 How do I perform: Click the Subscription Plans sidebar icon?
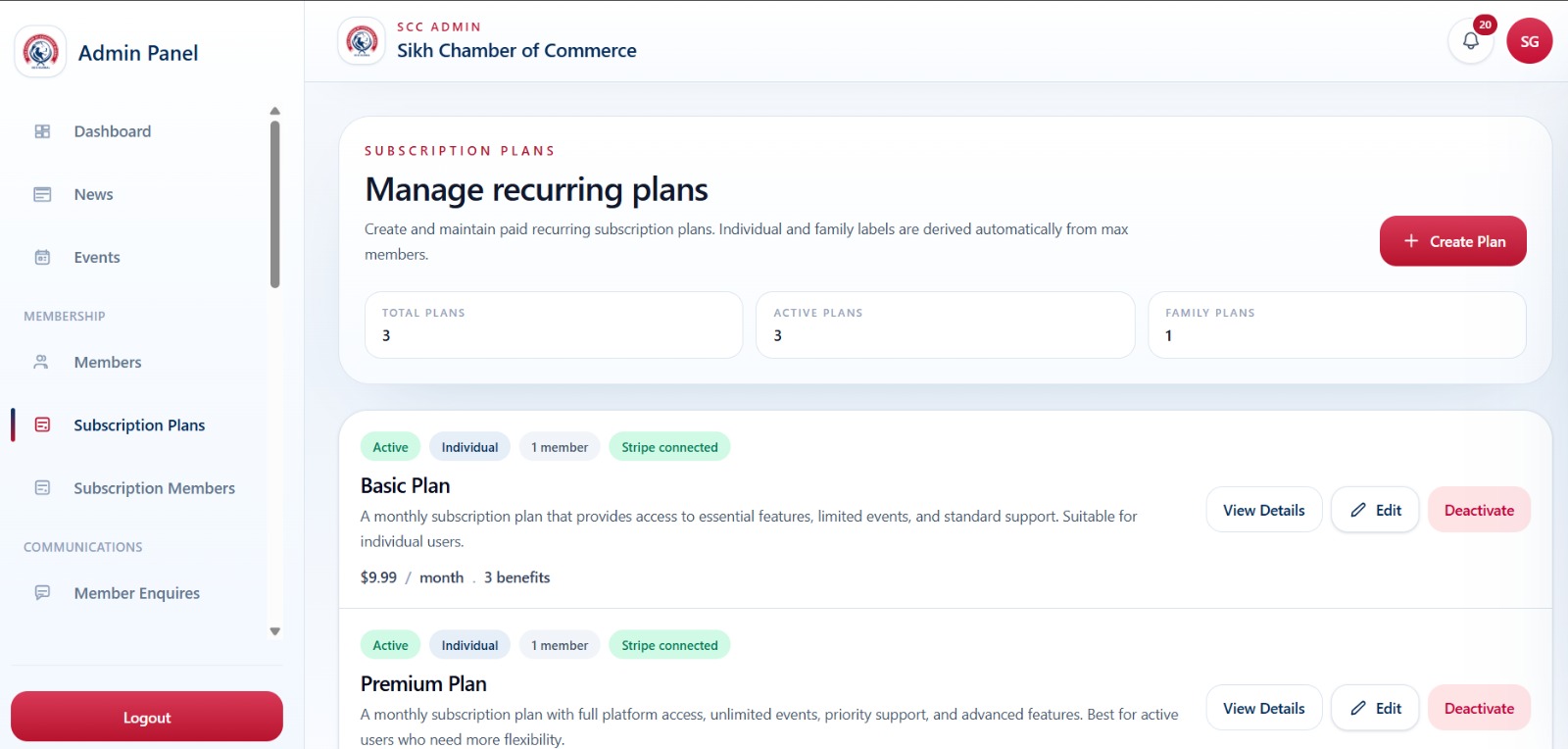(x=42, y=424)
